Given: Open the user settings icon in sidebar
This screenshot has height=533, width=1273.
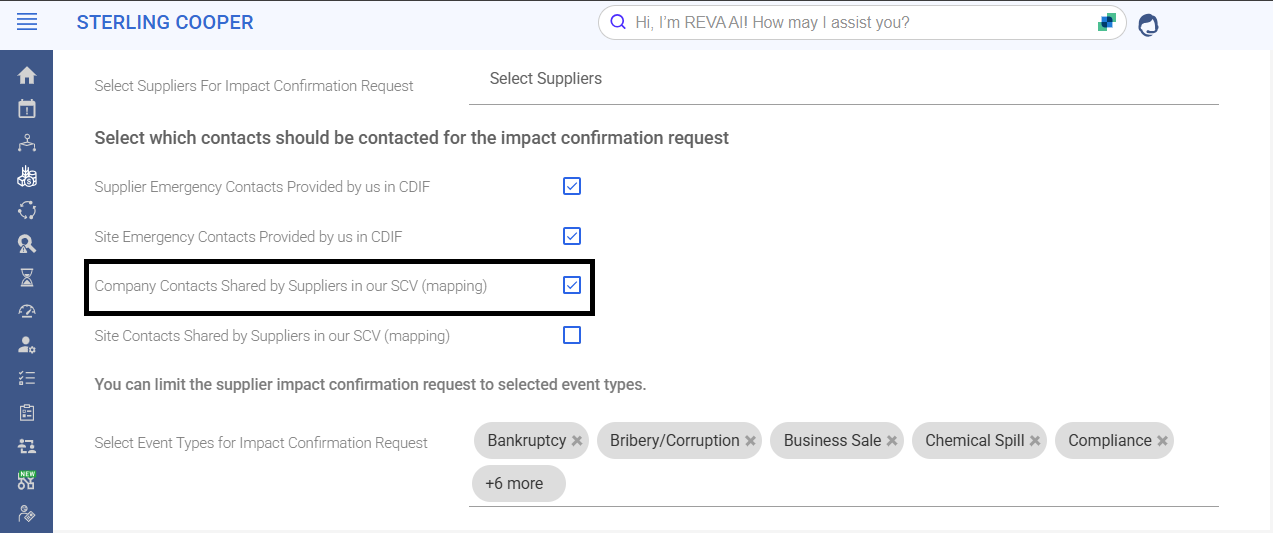Looking at the screenshot, I should tap(27, 345).
